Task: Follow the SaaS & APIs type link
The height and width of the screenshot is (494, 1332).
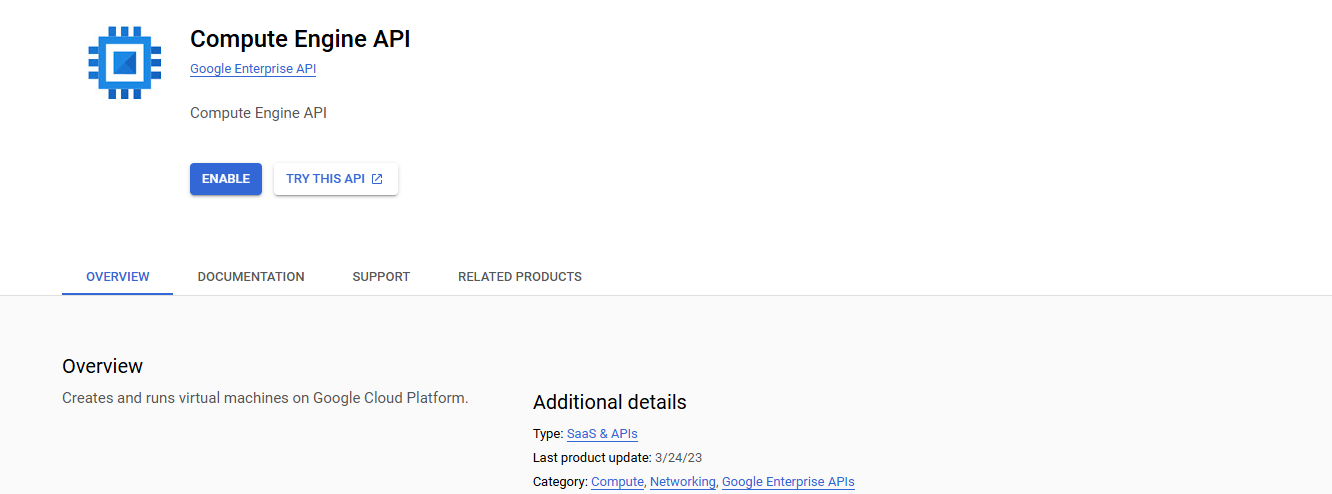Action: tap(602, 434)
